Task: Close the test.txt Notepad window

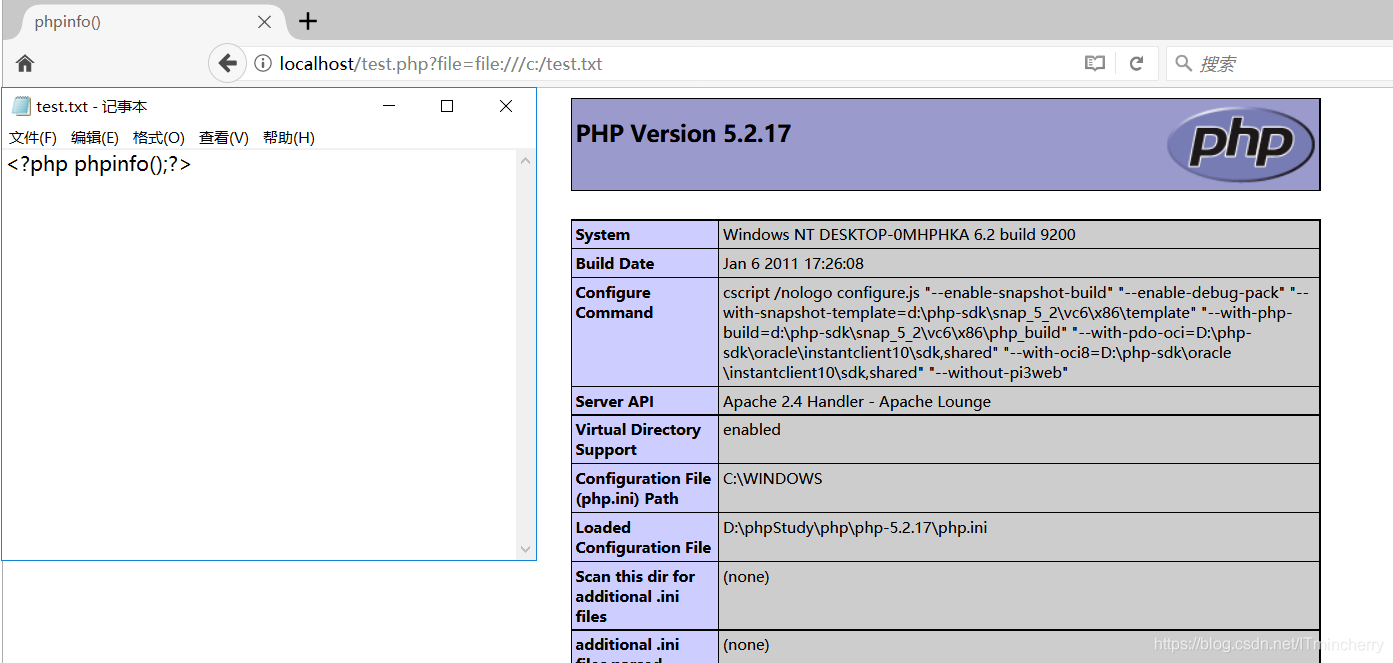Action: [x=506, y=106]
